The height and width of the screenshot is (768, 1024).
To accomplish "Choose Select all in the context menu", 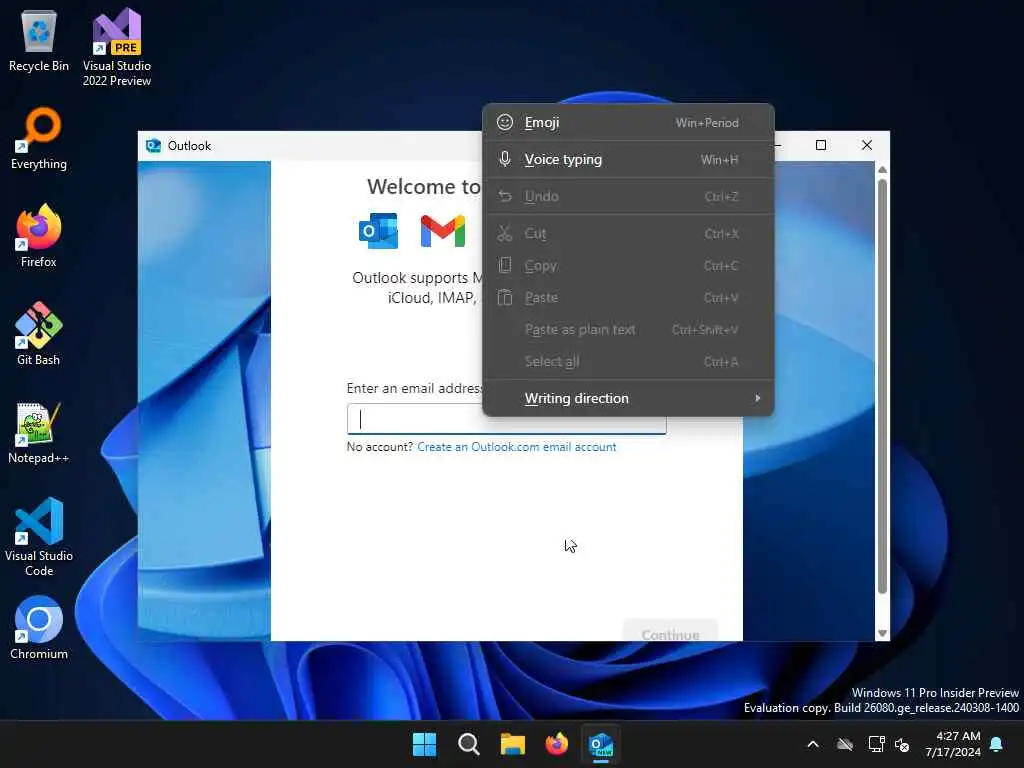I will (x=628, y=361).
